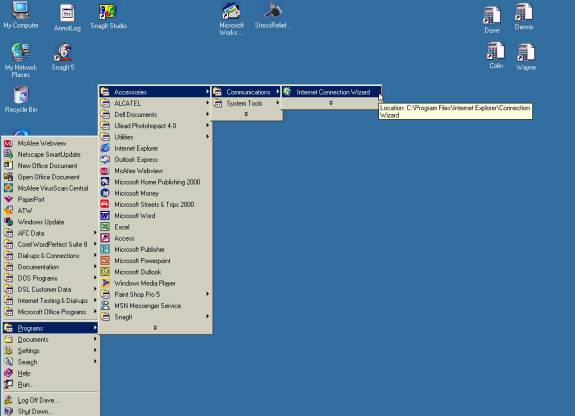Image resolution: width=575 pixels, height=416 pixels.
Task: Click the Outlook Express icon in Programs menu
Action: [x=105, y=160]
